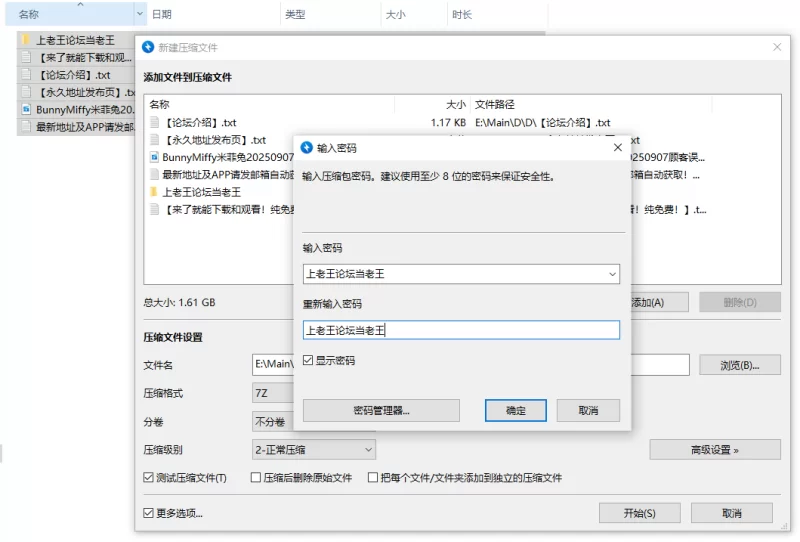
Task: Expand the 名称 column header dropdown arrow in explorer
Action: [140, 14]
